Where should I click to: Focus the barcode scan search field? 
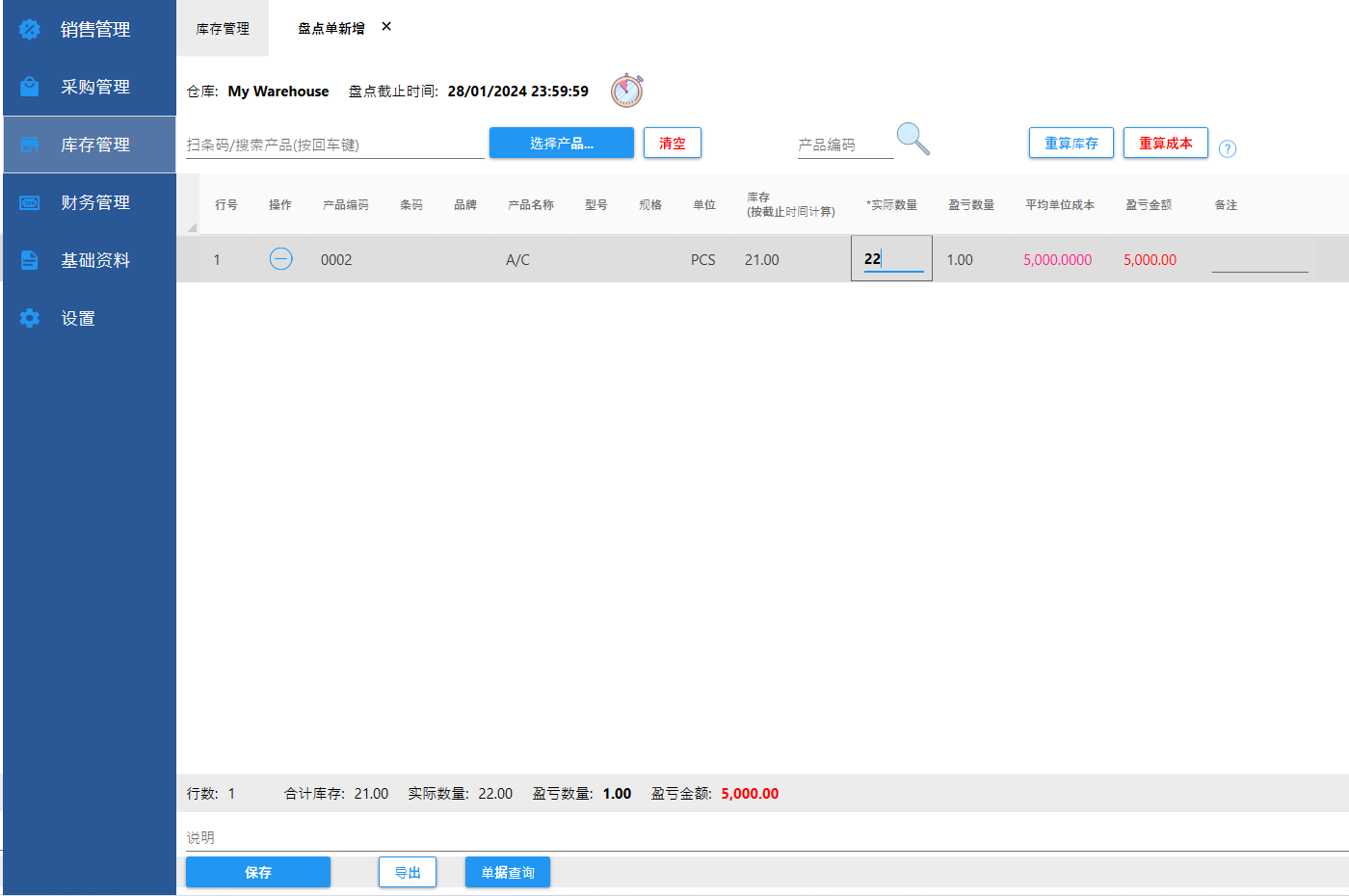click(x=334, y=145)
